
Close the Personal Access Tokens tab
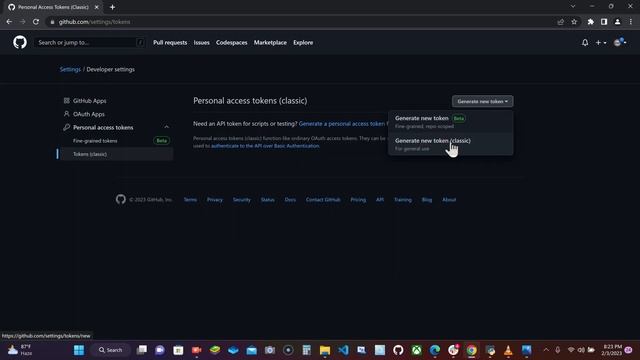[96, 7]
